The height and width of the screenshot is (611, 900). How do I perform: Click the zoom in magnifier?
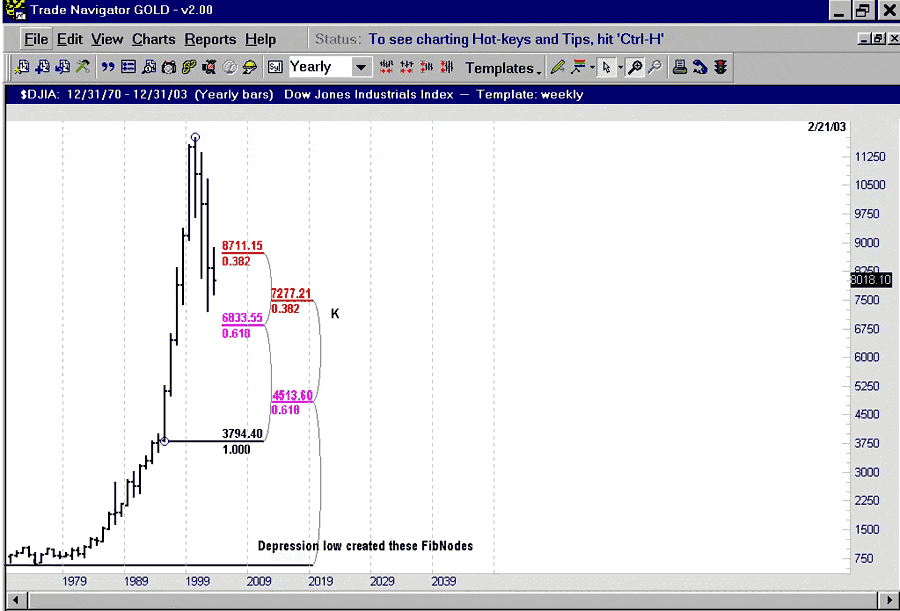click(635, 68)
